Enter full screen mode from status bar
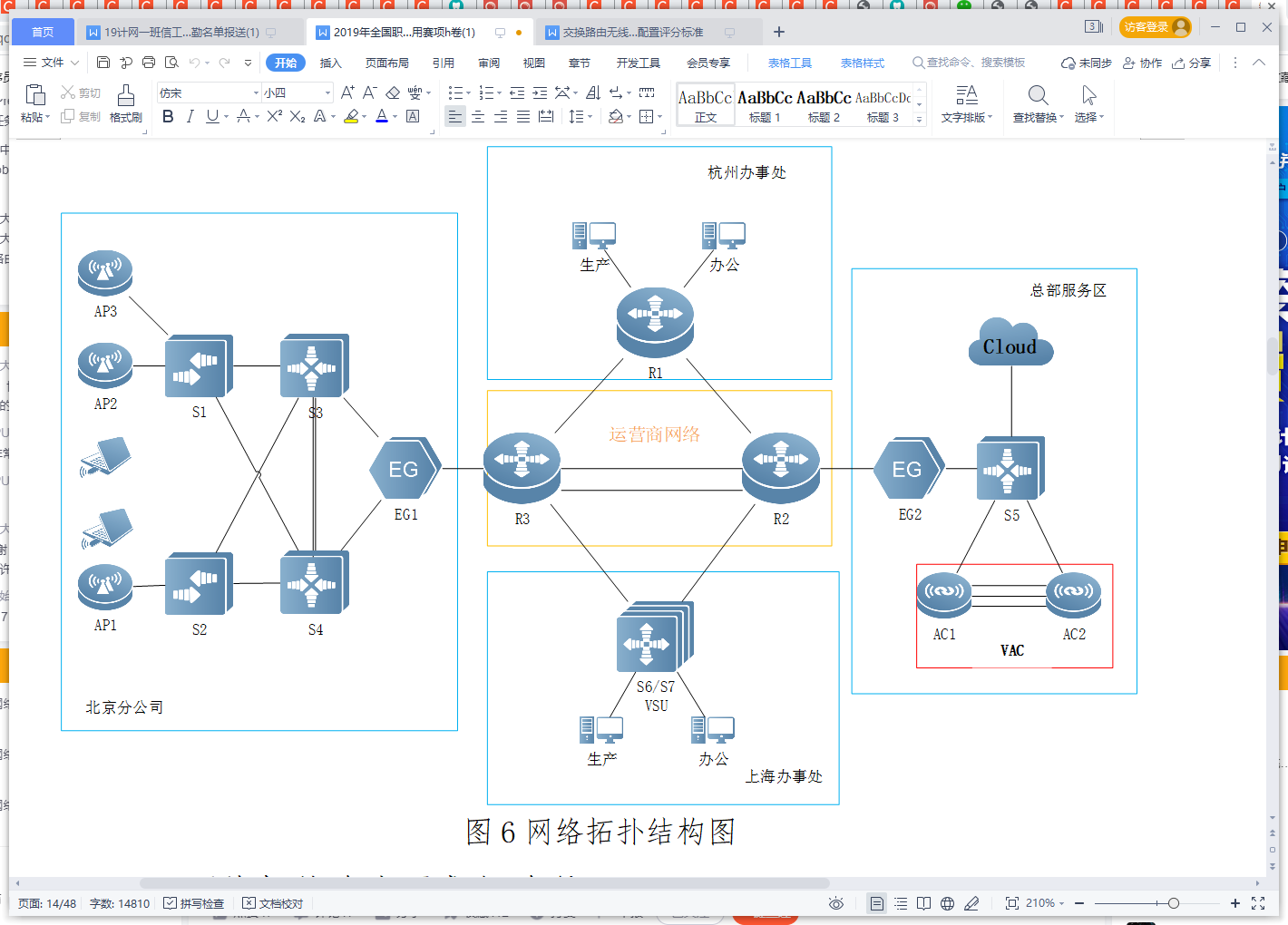 coord(1258,903)
